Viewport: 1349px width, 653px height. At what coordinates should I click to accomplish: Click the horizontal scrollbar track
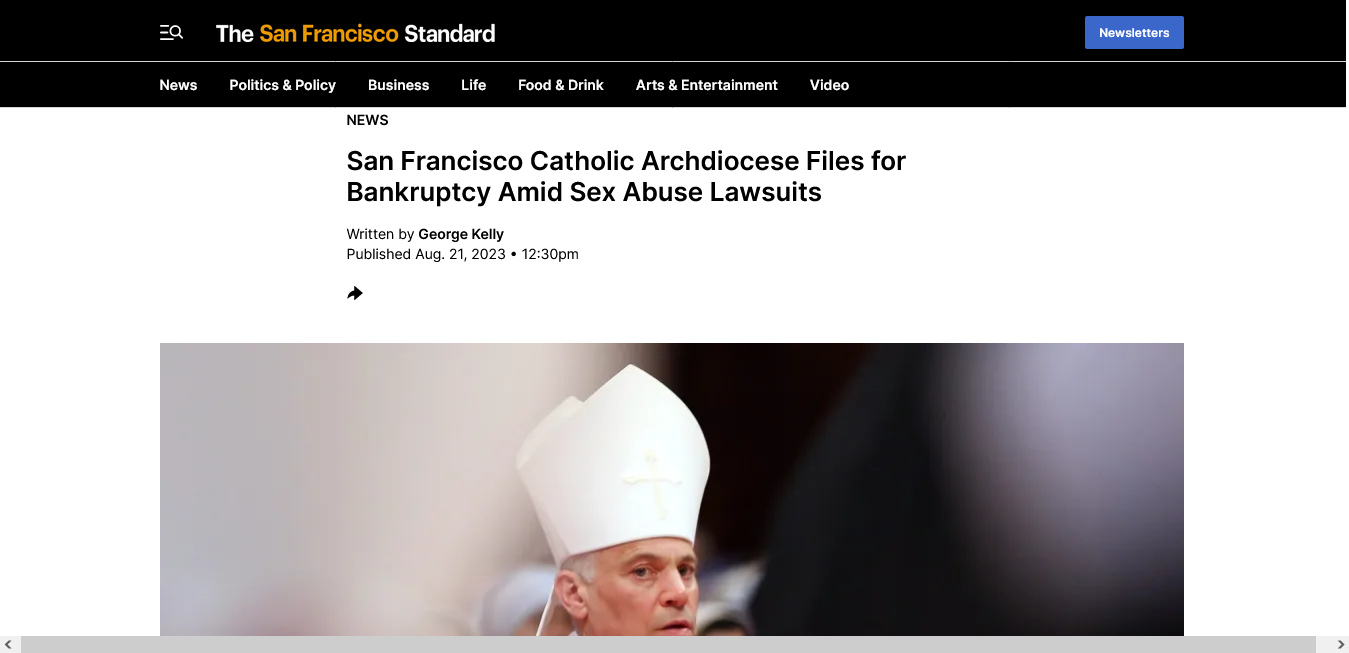668,644
